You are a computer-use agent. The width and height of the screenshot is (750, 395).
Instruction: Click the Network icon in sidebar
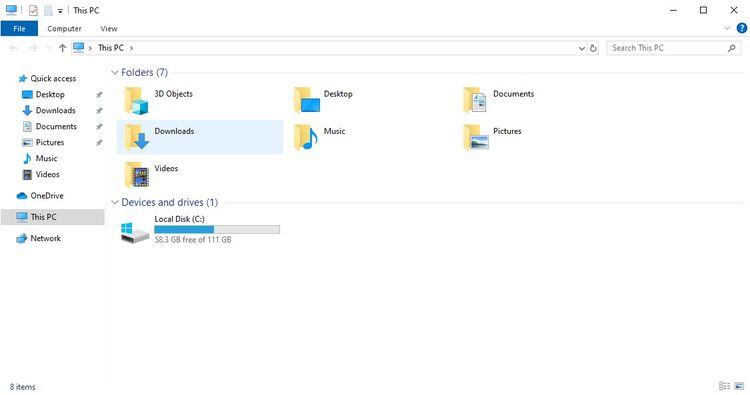[x=22, y=238]
